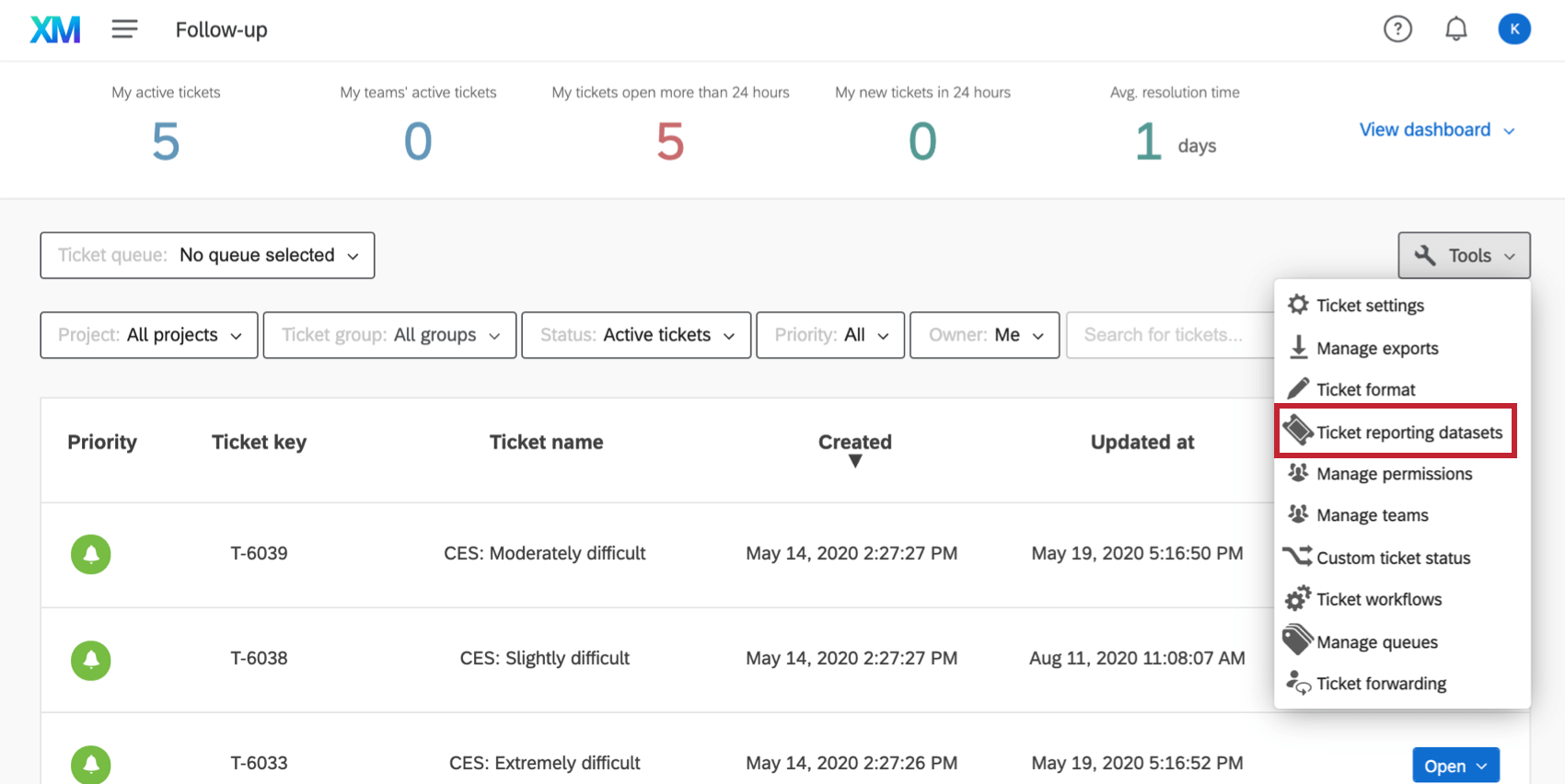The height and width of the screenshot is (784, 1565).
Task: Click the Tools button
Action: tap(1464, 255)
